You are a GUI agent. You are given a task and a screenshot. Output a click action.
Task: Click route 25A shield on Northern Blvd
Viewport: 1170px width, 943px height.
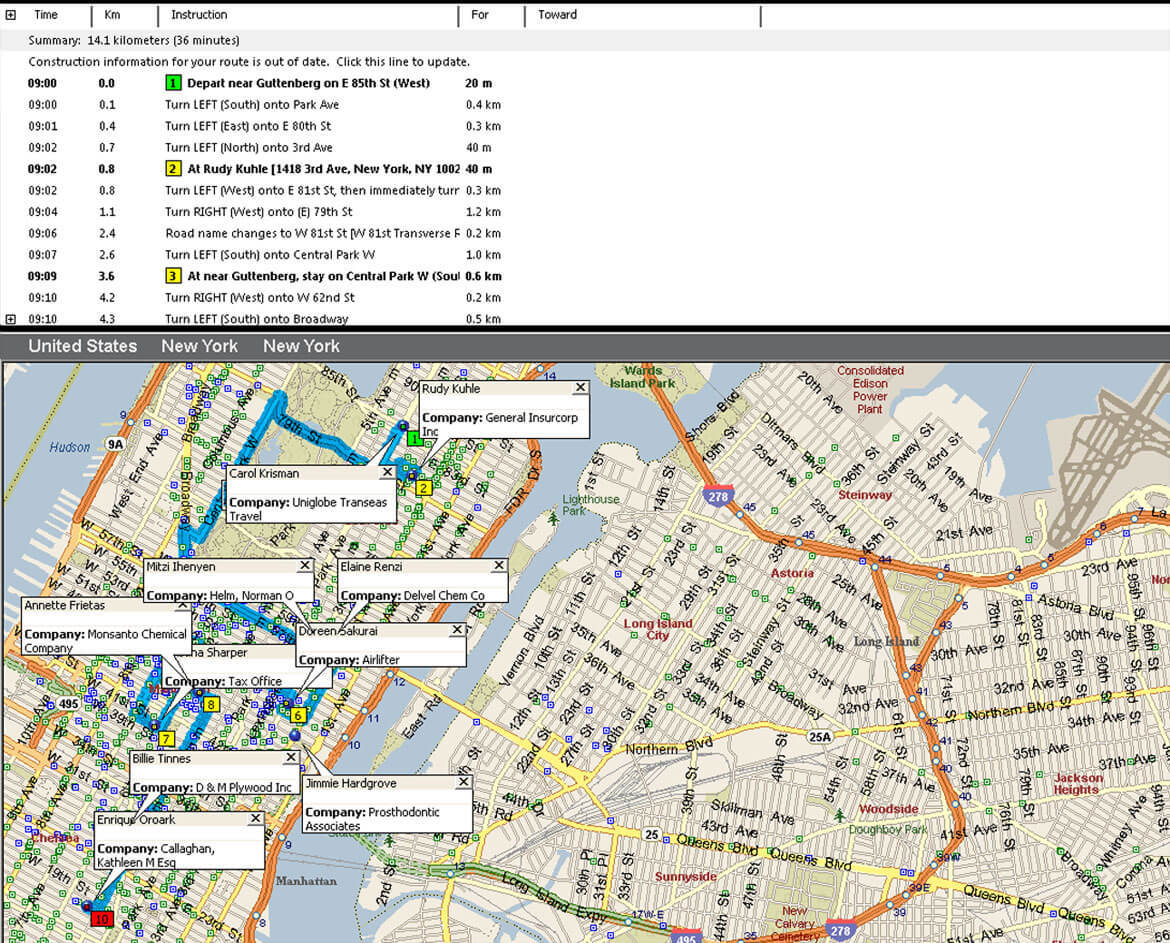819,737
